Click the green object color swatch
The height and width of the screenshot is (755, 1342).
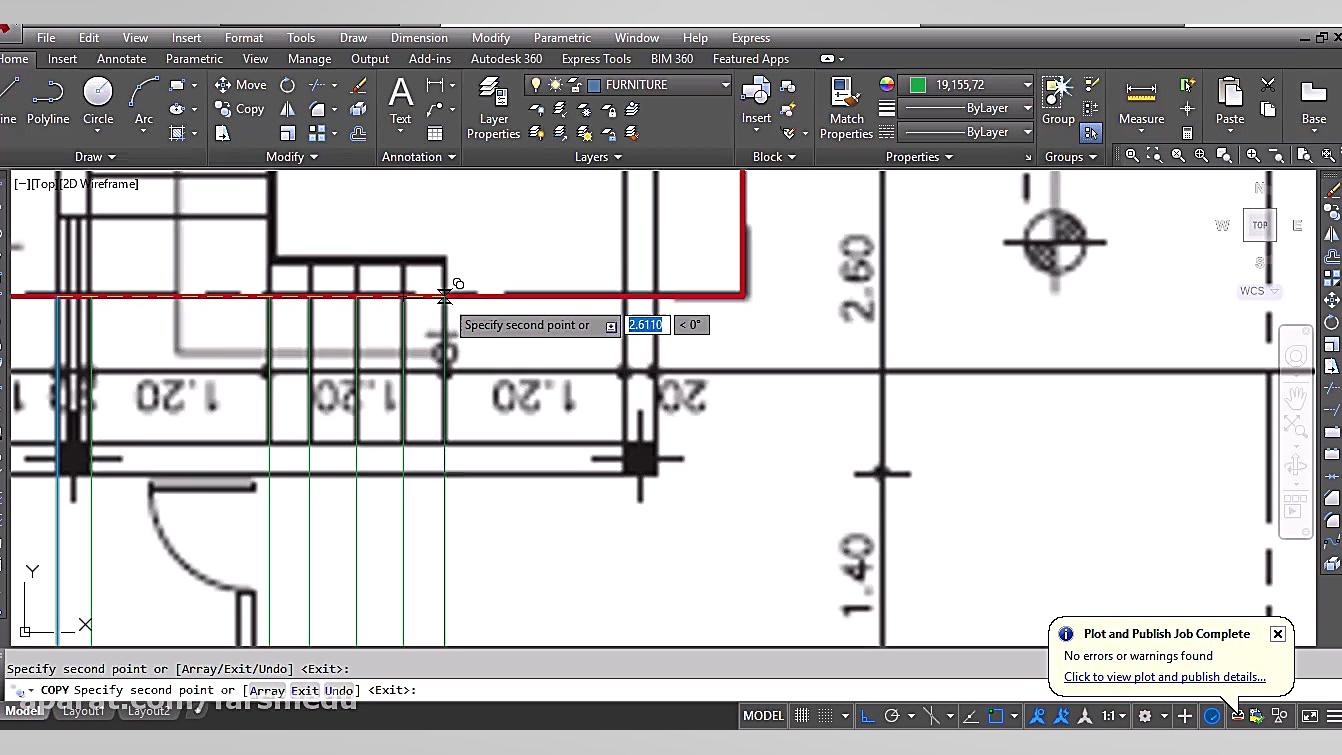[x=917, y=85]
